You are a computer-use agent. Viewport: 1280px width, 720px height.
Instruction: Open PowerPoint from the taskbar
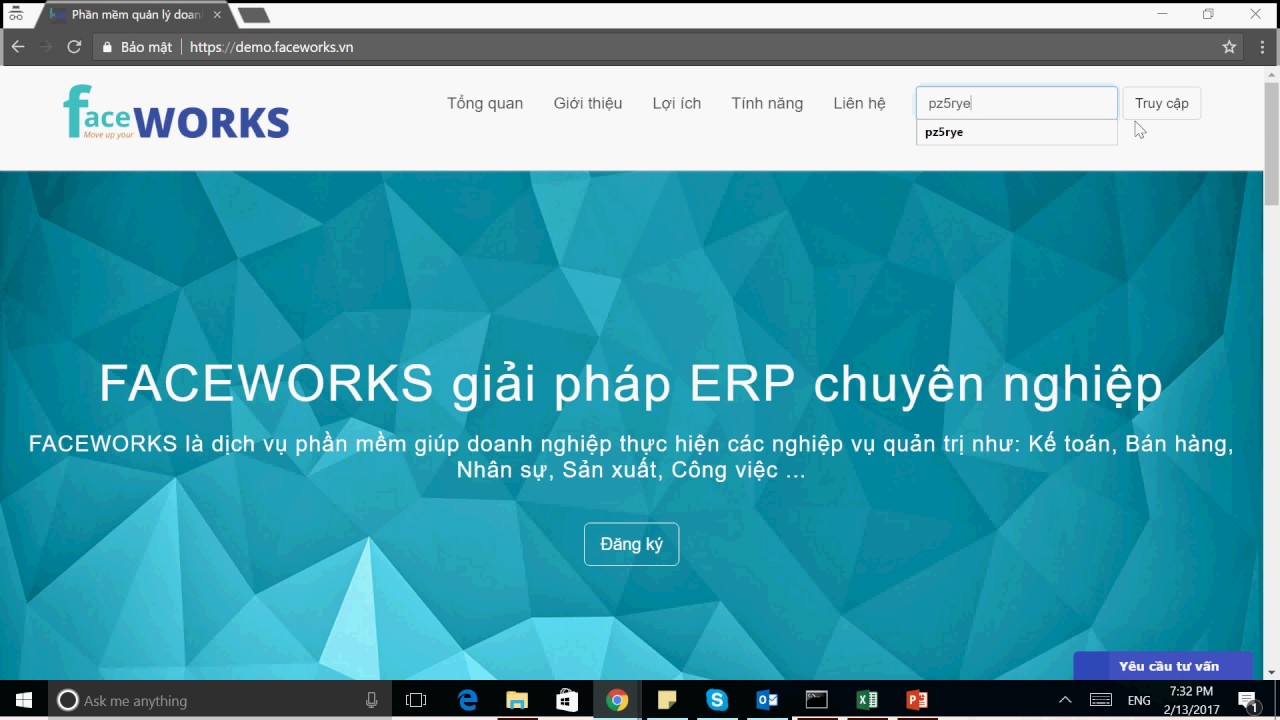917,700
